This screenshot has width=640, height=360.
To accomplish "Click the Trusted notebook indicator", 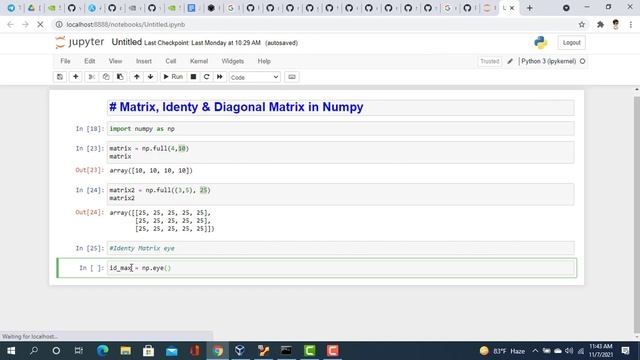I will coord(490,61).
